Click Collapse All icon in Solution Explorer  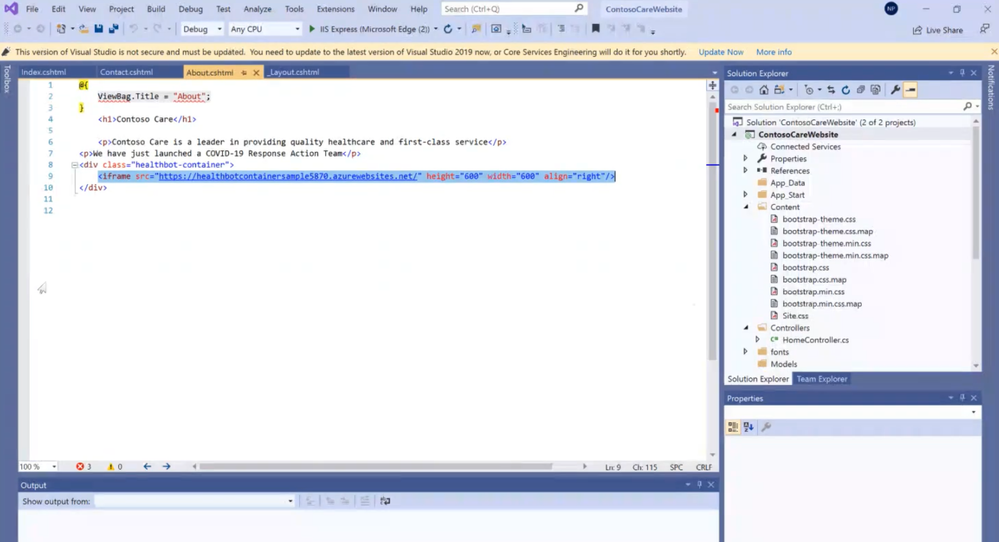pos(861,90)
